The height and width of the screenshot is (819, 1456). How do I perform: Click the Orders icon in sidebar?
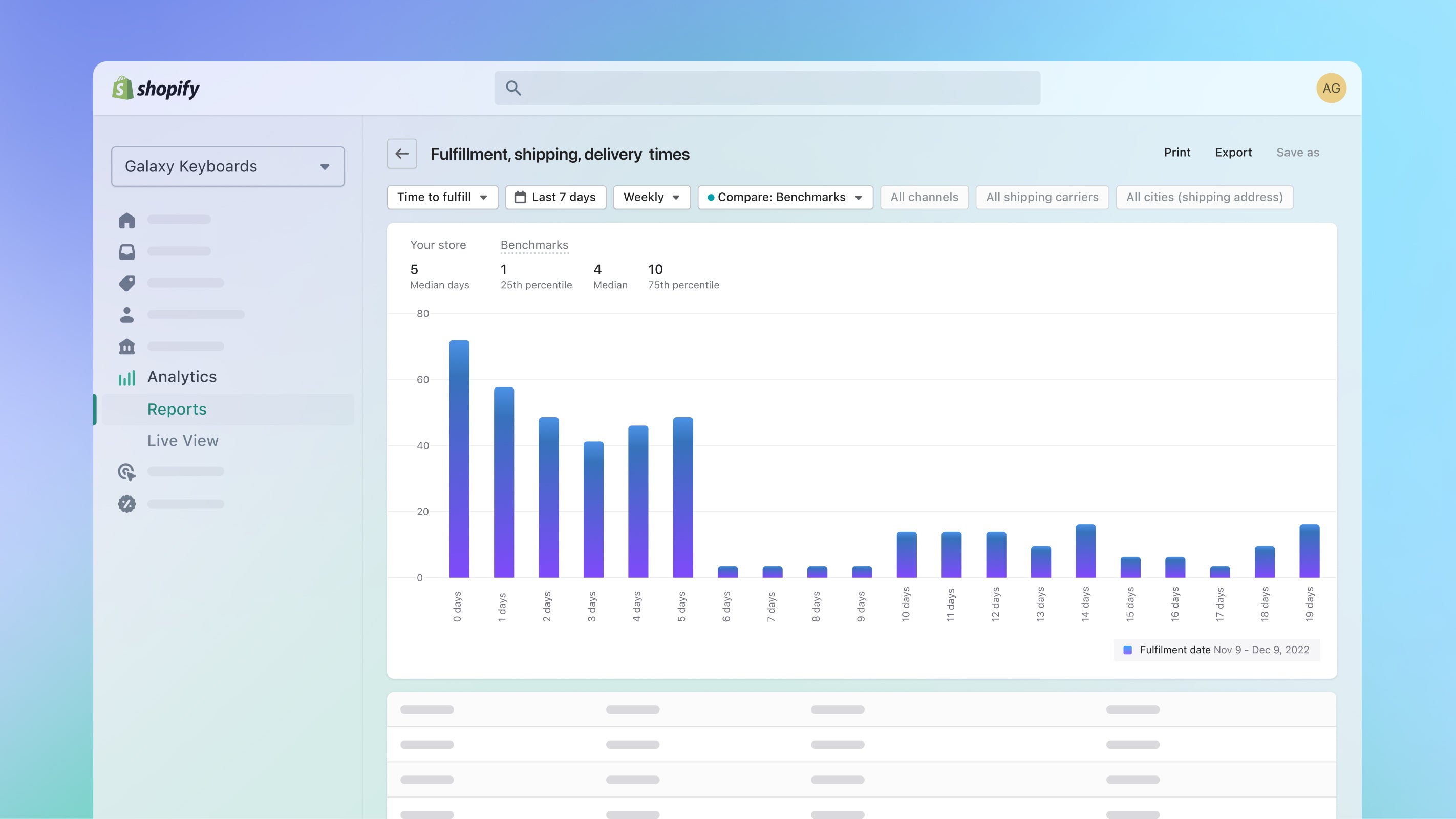tap(127, 251)
